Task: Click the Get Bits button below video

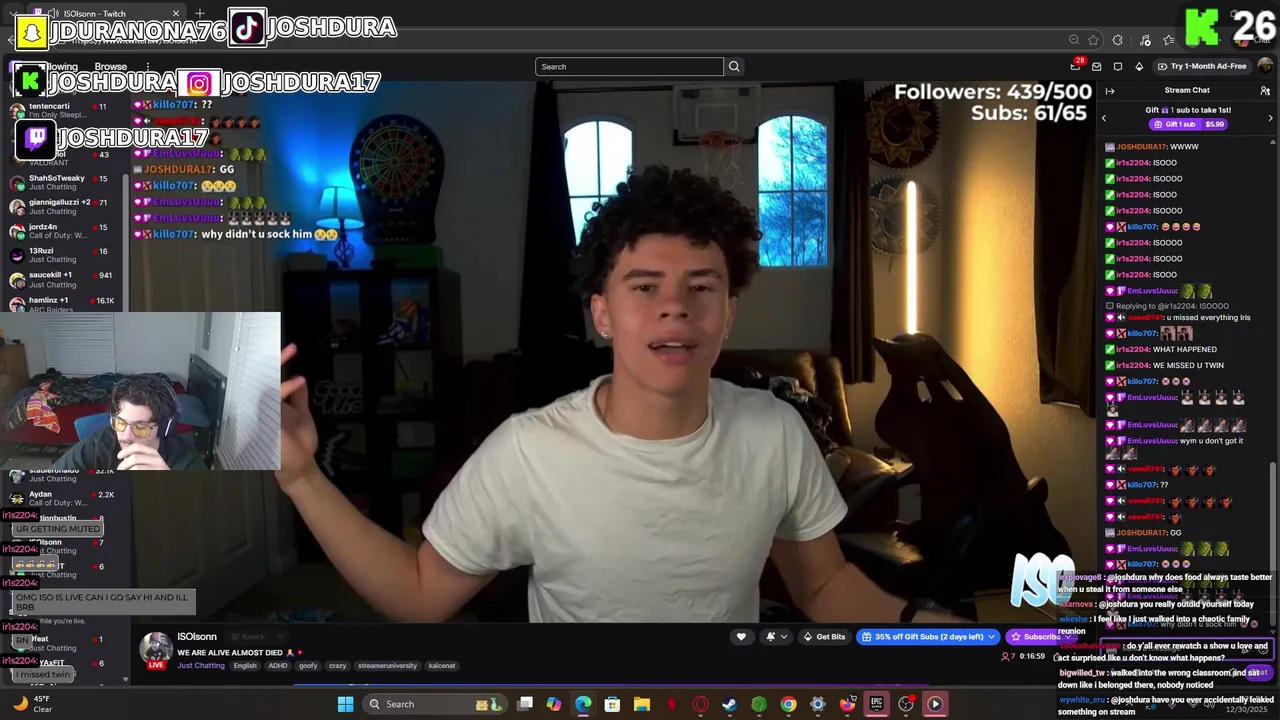Action: click(x=825, y=637)
